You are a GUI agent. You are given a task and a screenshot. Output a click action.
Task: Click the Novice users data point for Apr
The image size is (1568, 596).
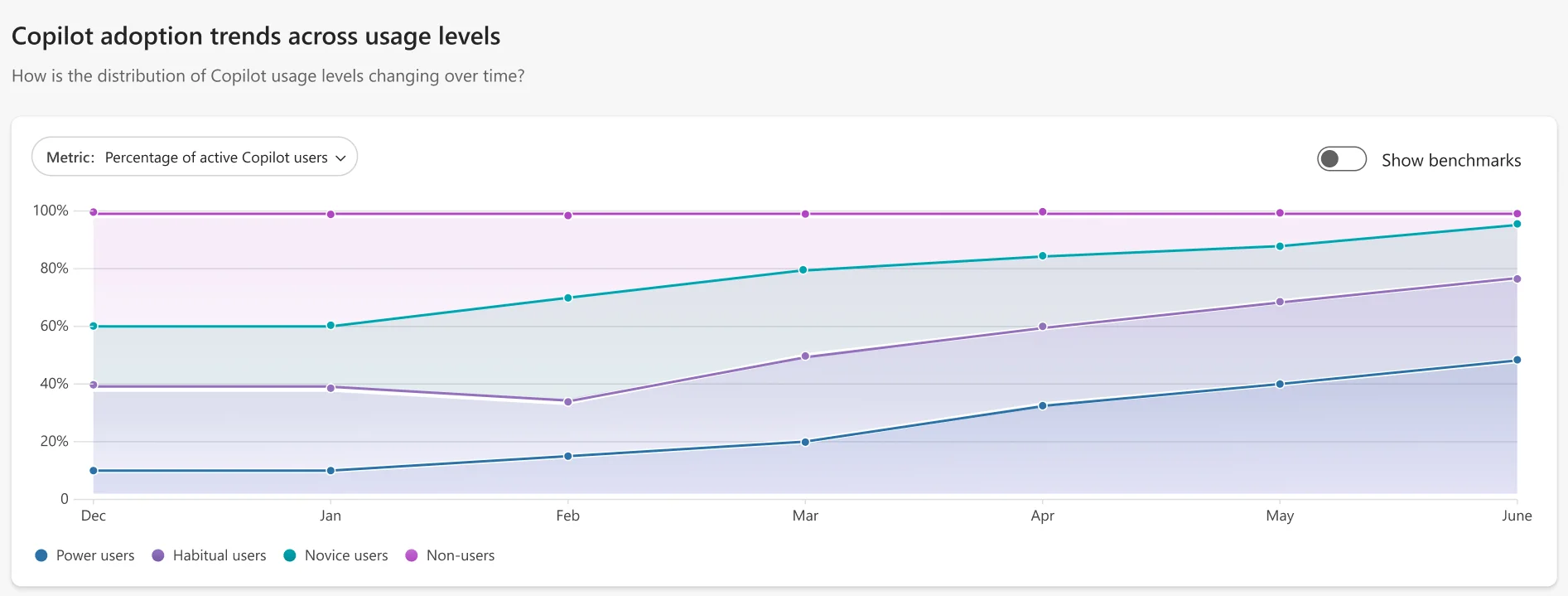click(x=1043, y=256)
